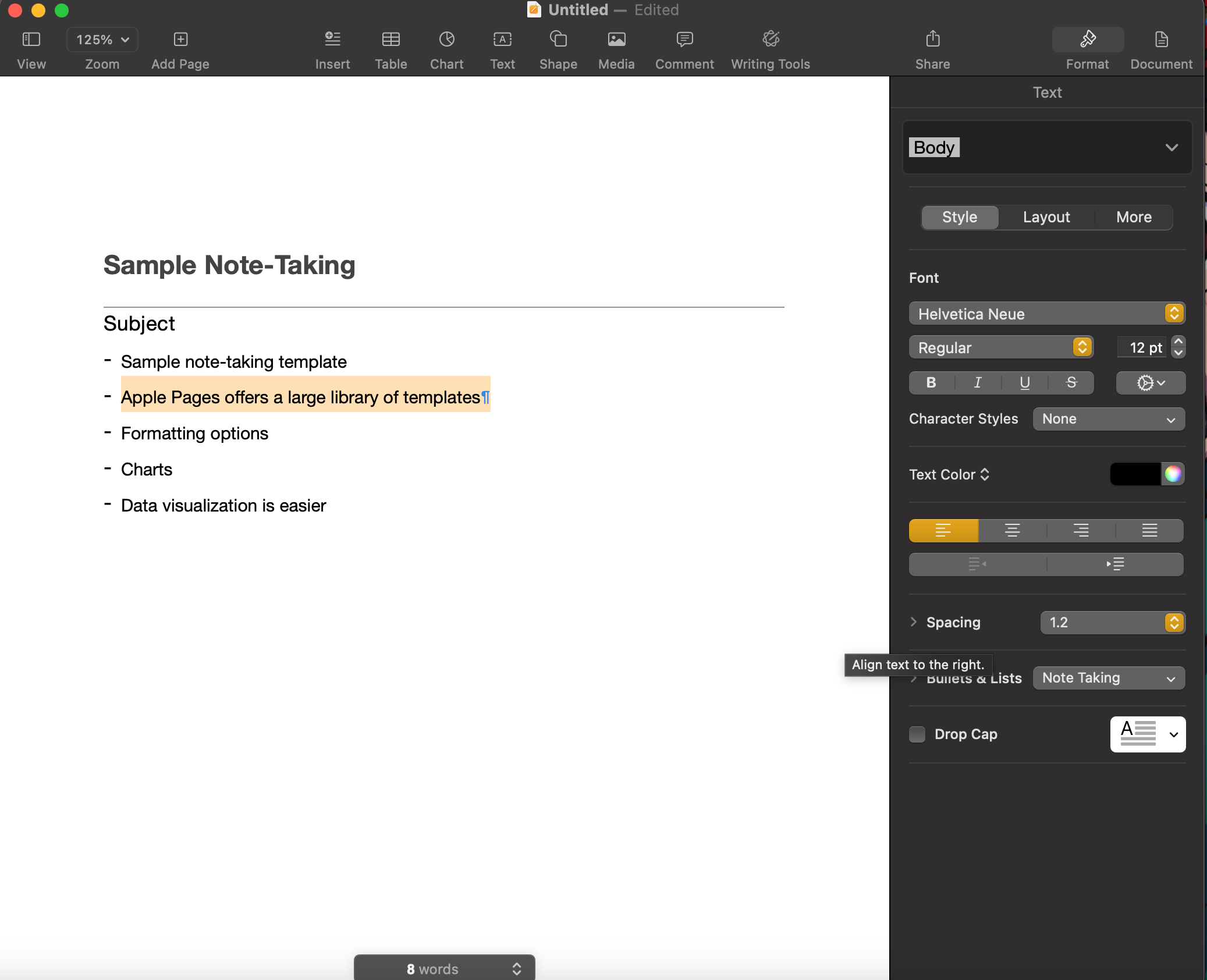Switch to the Layout tab
Image resolution: width=1207 pixels, height=980 pixels.
(x=1046, y=217)
